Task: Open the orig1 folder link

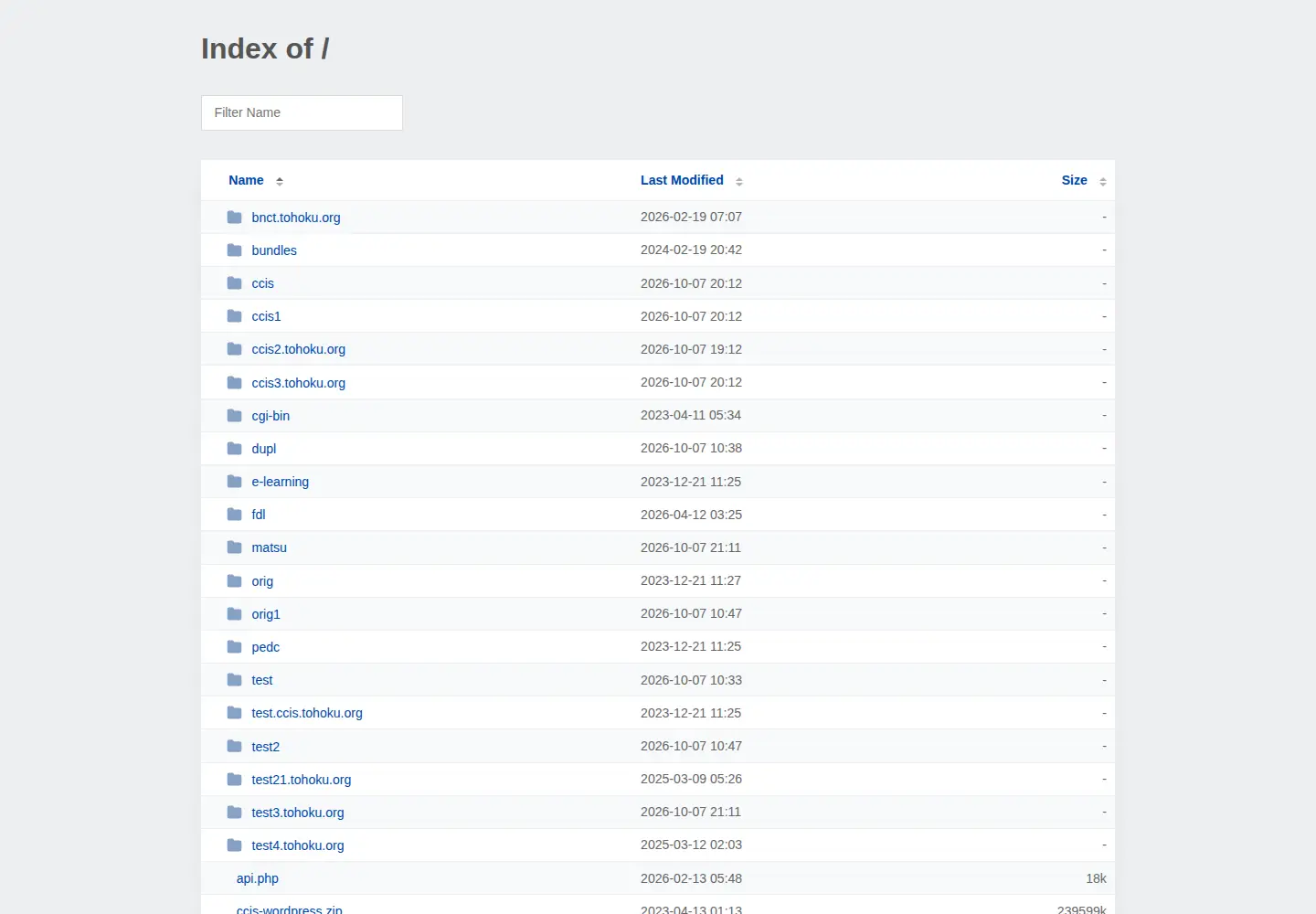Action: point(266,614)
